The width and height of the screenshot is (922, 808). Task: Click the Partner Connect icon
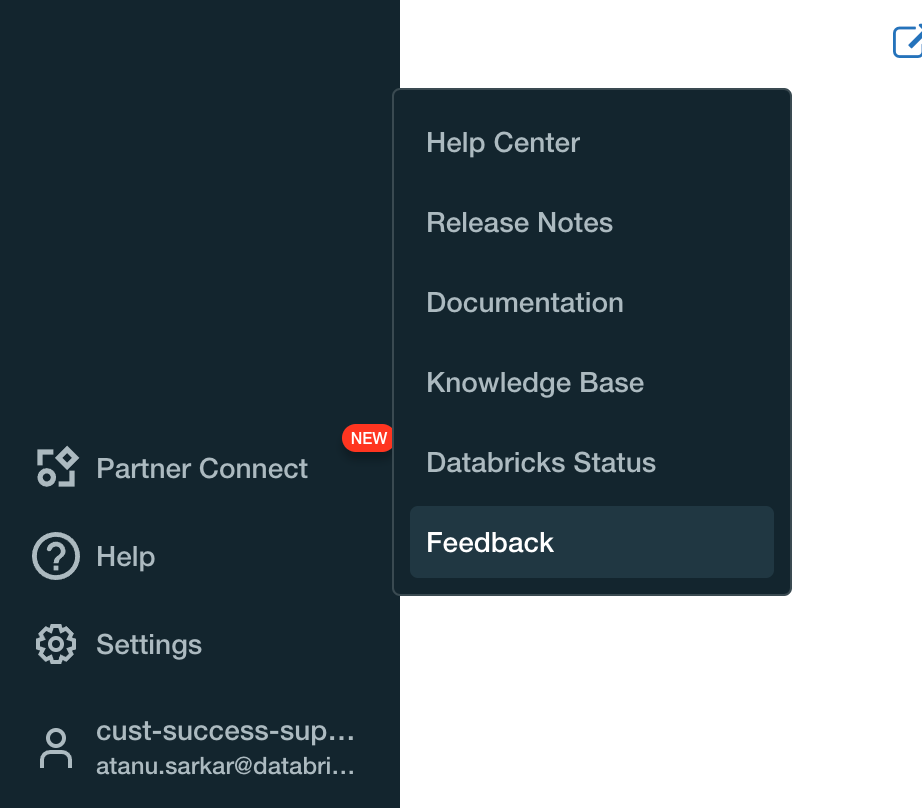pyautogui.click(x=57, y=468)
